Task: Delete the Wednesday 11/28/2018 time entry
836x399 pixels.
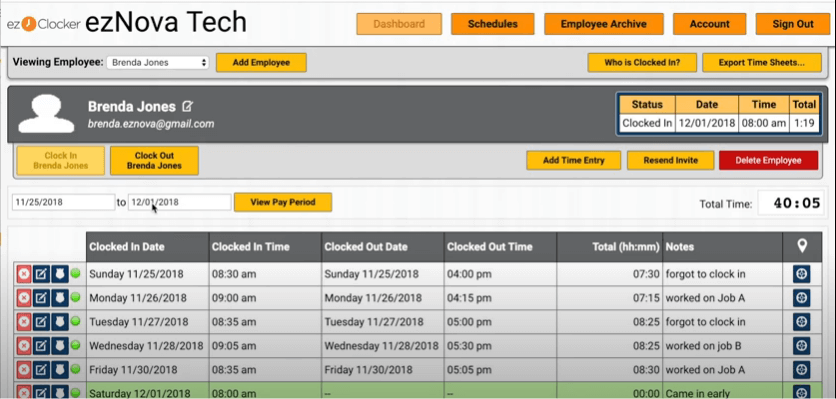Action: (x=23, y=346)
